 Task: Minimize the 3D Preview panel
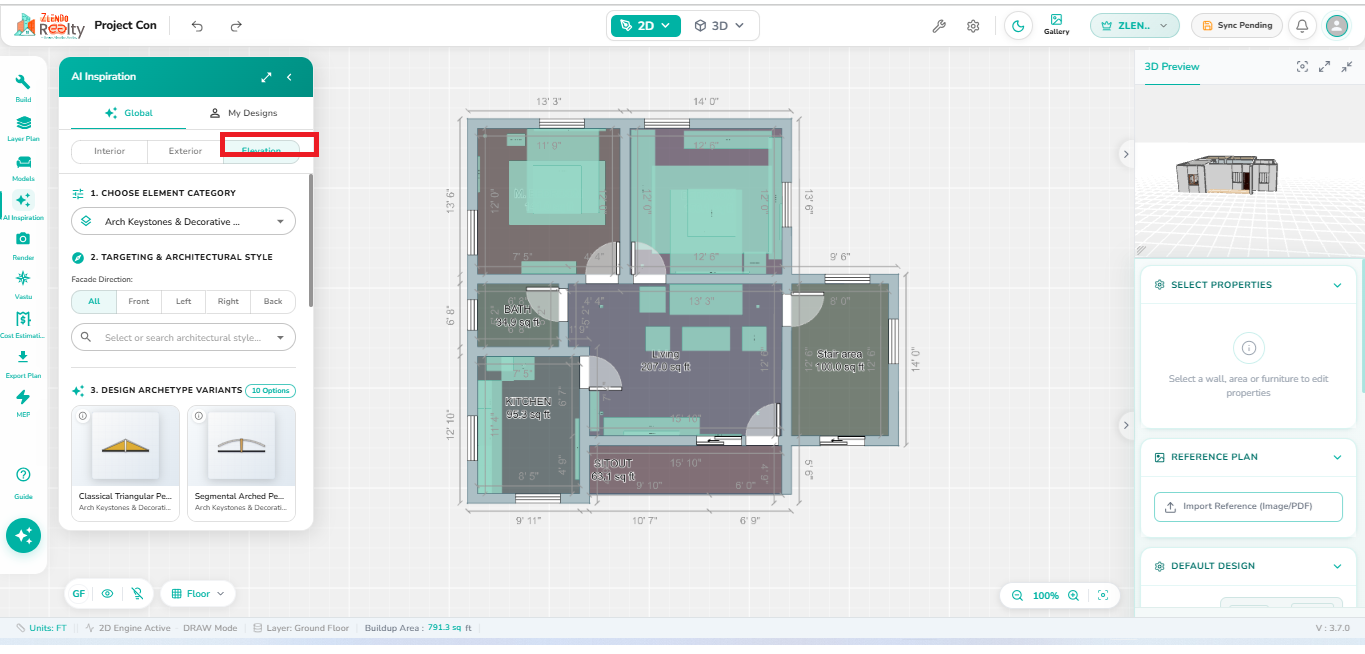[x=1347, y=66]
